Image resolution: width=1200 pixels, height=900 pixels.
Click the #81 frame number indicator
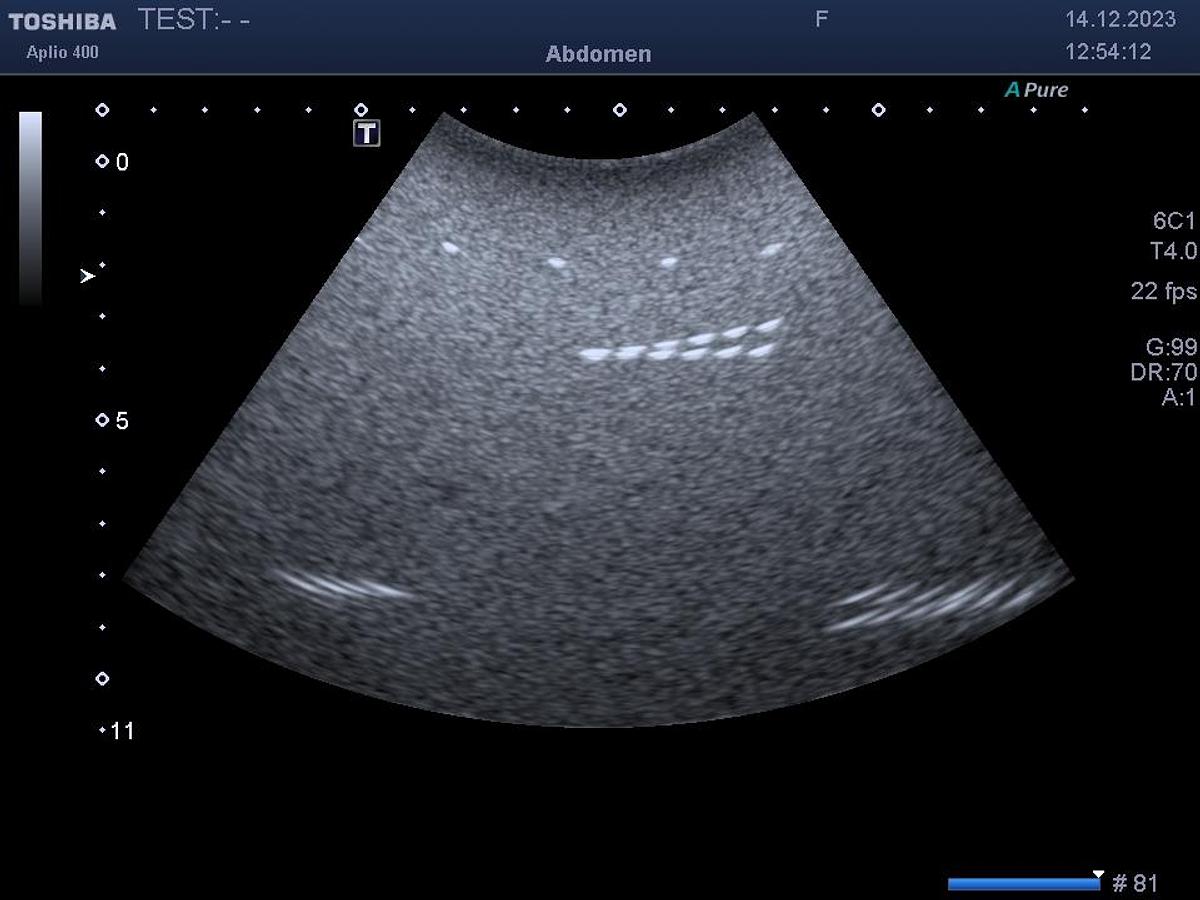click(x=1135, y=883)
